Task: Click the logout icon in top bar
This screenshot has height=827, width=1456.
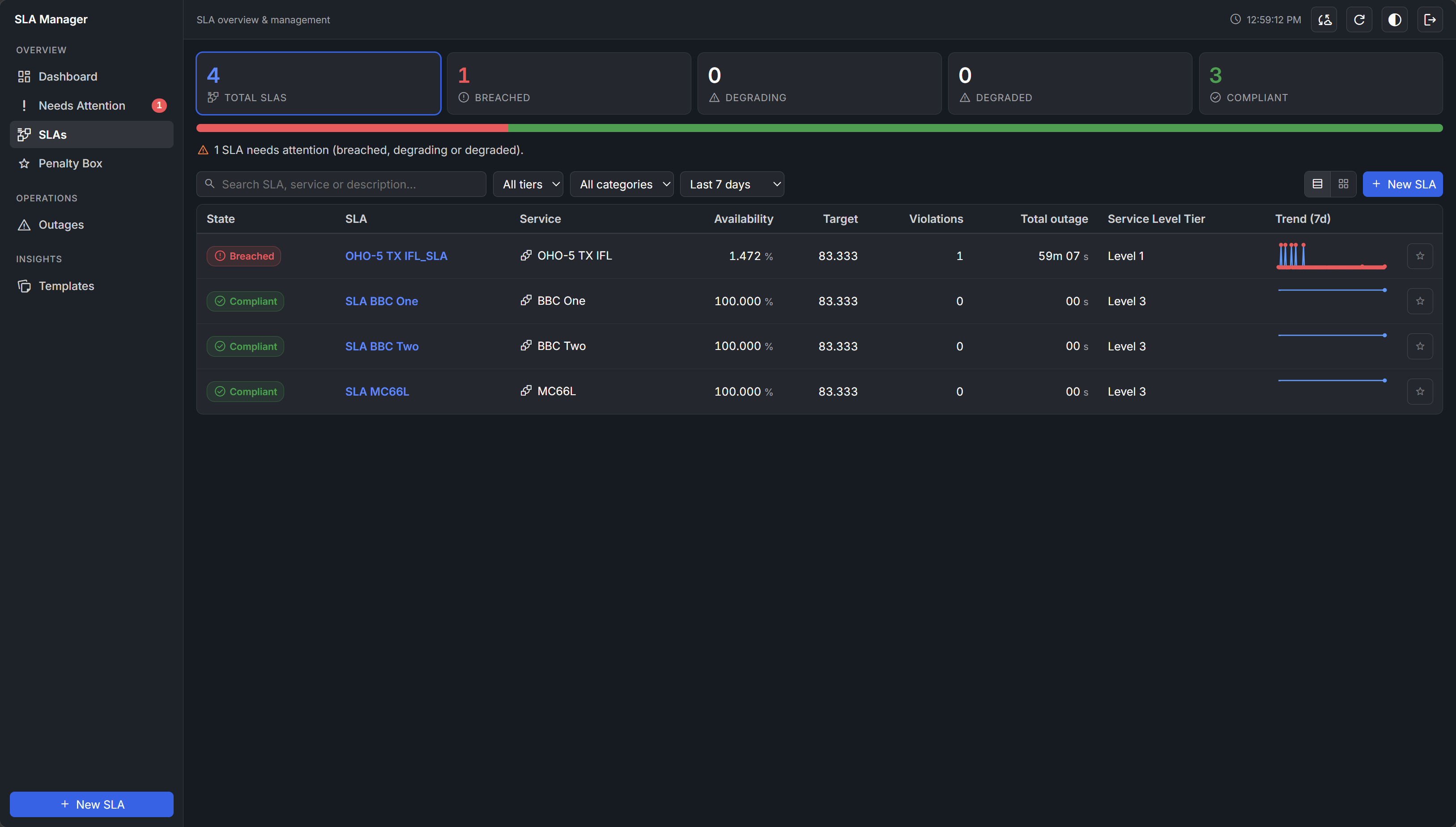Action: 1429,20
